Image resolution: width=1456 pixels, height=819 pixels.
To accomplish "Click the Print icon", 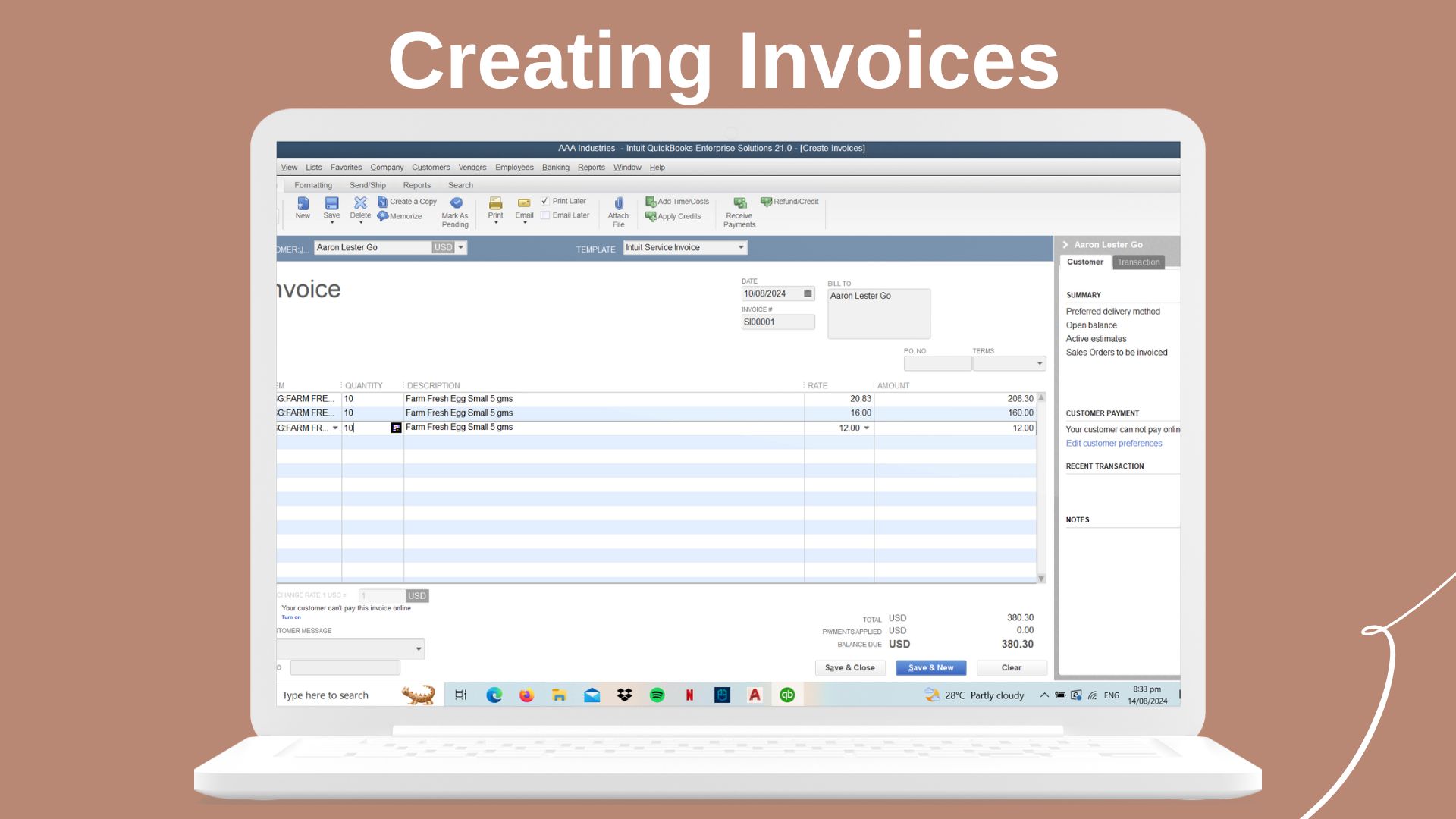I will (x=495, y=203).
